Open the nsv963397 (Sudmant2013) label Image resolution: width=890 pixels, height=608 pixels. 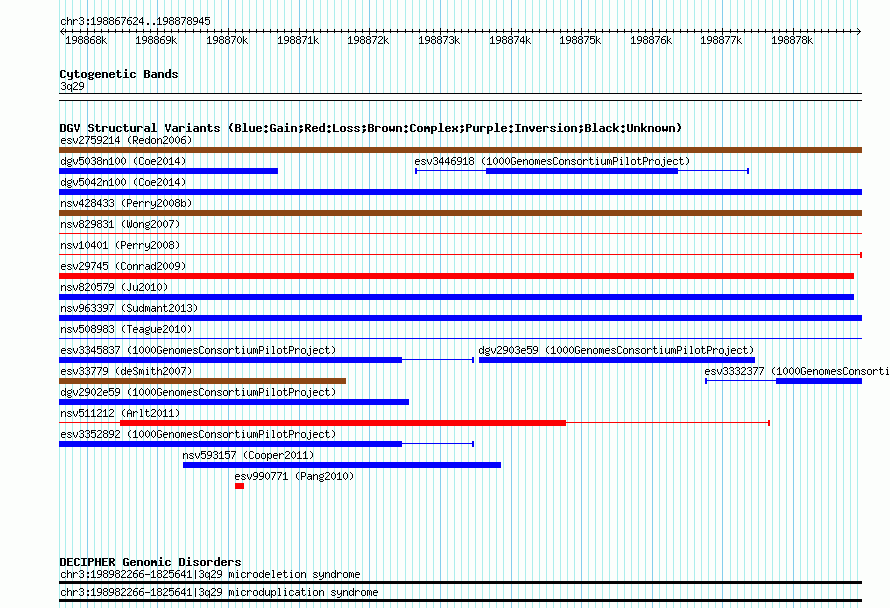click(129, 308)
